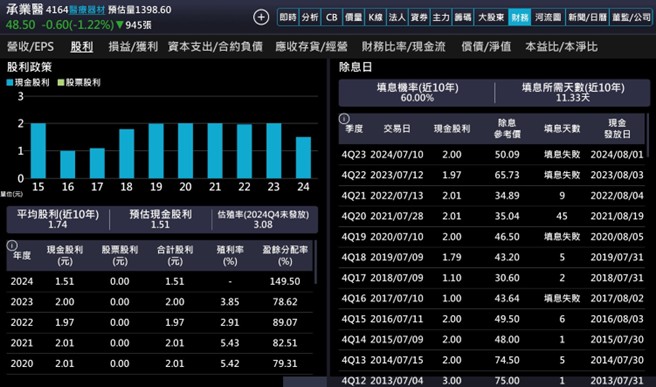Click the 現金發放日 column header
The height and width of the screenshot is (387, 656).
(617, 128)
